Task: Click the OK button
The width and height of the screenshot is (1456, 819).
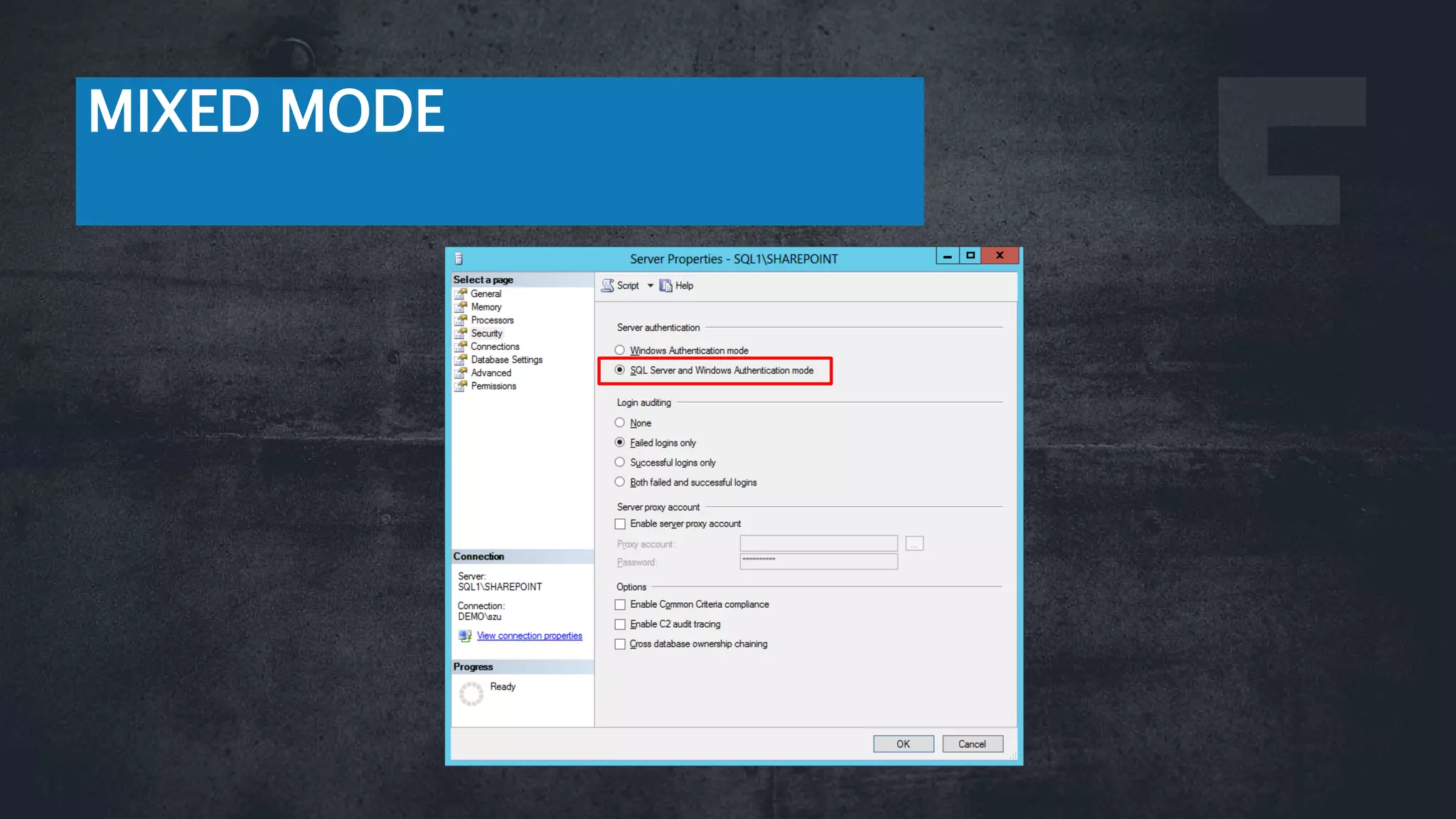Action: (x=903, y=744)
